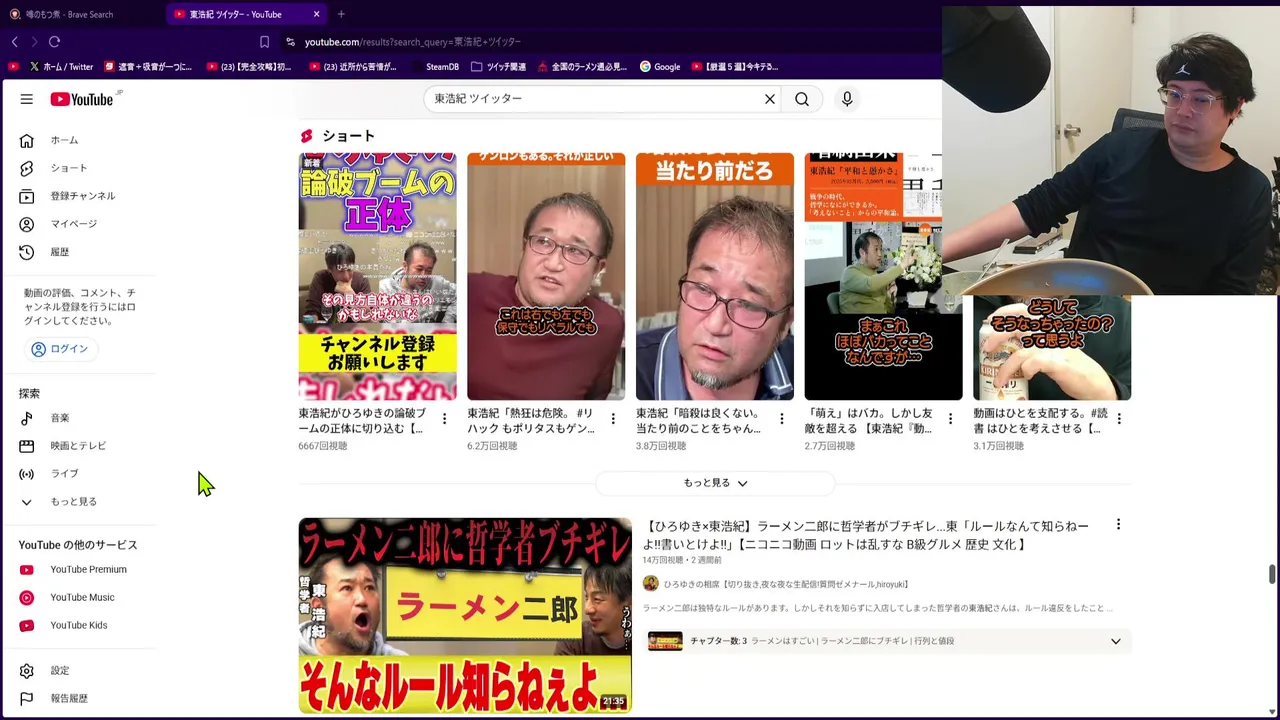Image resolution: width=1280 pixels, height=720 pixels.
Task: Open more options for the 熱狂は危険 short
Action: pos(613,419)
